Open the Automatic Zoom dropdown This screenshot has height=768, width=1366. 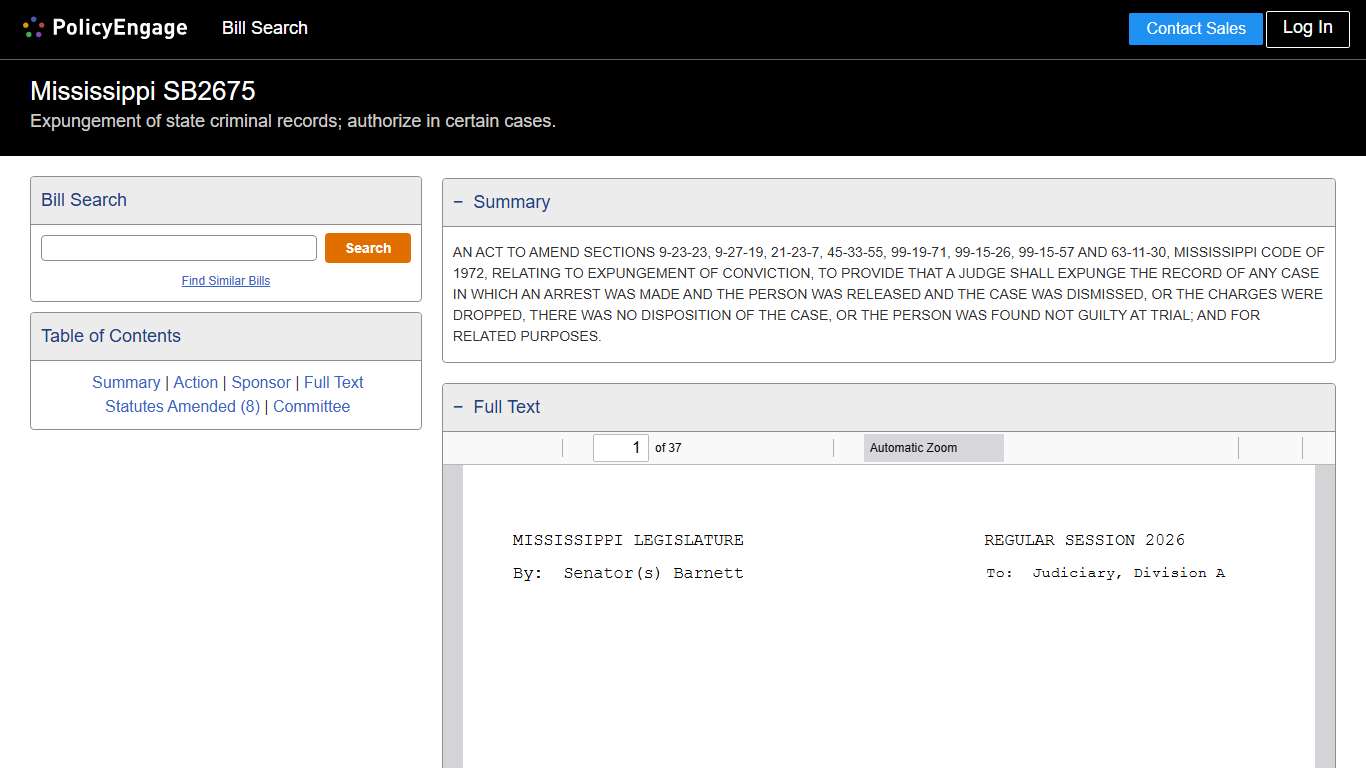pos(933,448)
